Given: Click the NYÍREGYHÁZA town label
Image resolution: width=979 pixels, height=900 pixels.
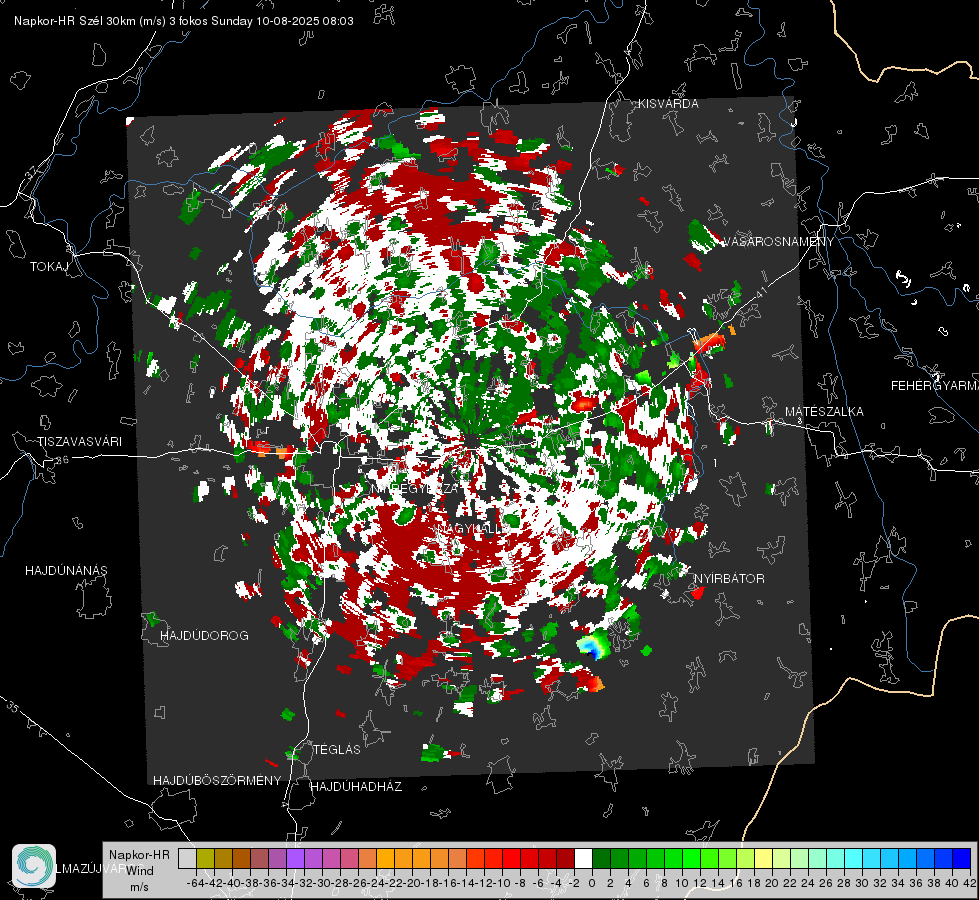Looking at the screenshot, I should (415, 488).
